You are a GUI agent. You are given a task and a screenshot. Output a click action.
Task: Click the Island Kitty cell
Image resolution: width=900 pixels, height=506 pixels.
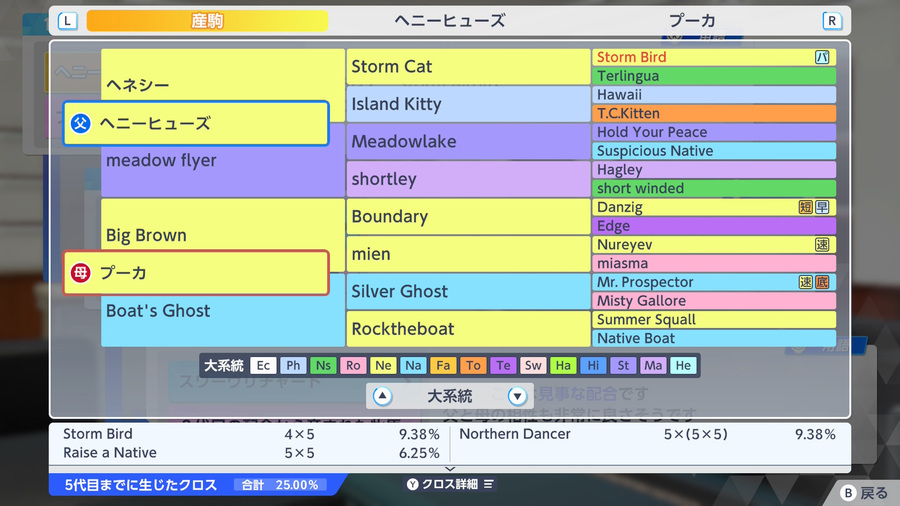coord(468,104)
